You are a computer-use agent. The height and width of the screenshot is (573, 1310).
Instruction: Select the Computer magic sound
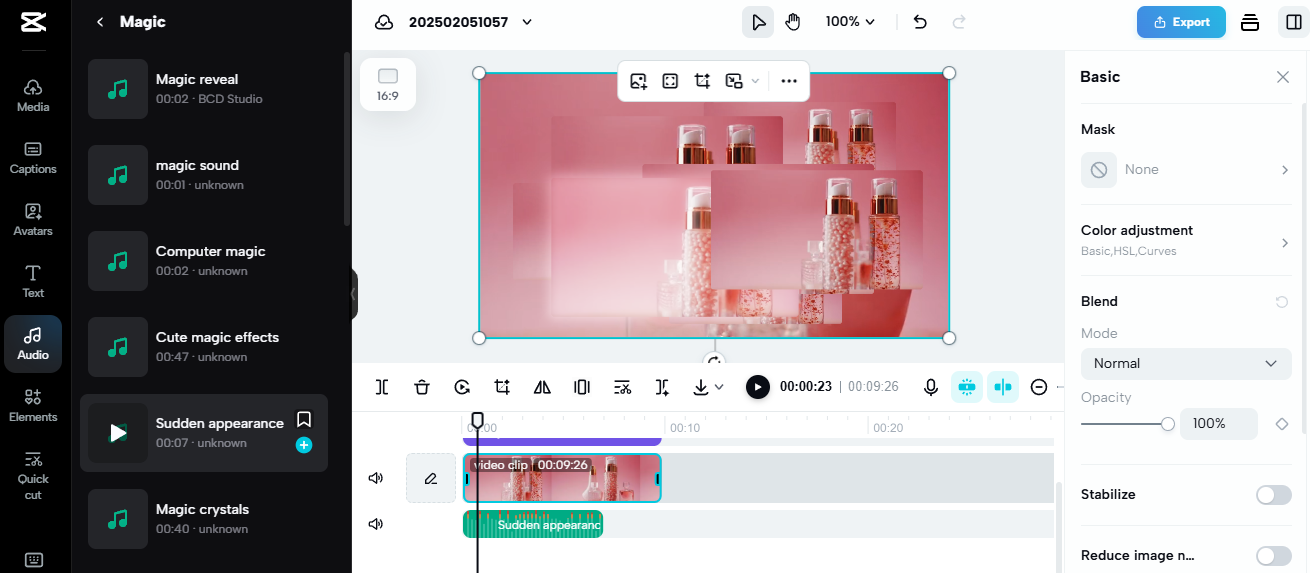pyautogui.click(x=204, y=260)
